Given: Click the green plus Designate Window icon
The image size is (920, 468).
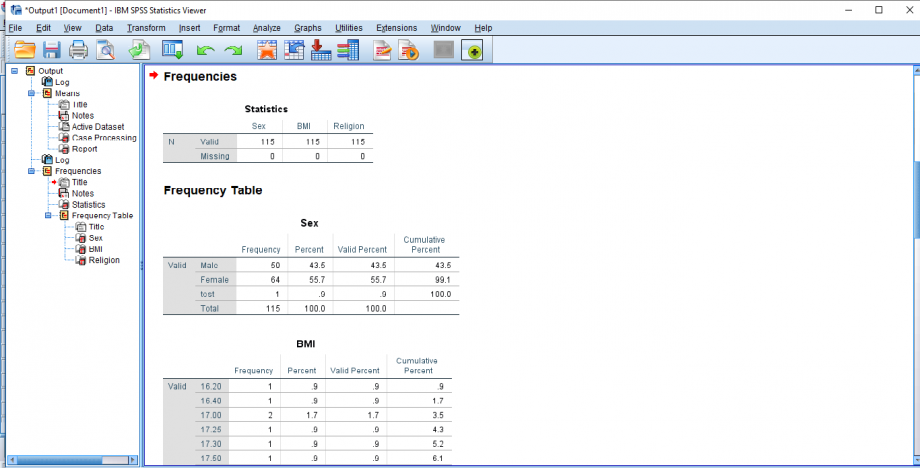Looking at the screenshot, I should [x=472, y=50].
